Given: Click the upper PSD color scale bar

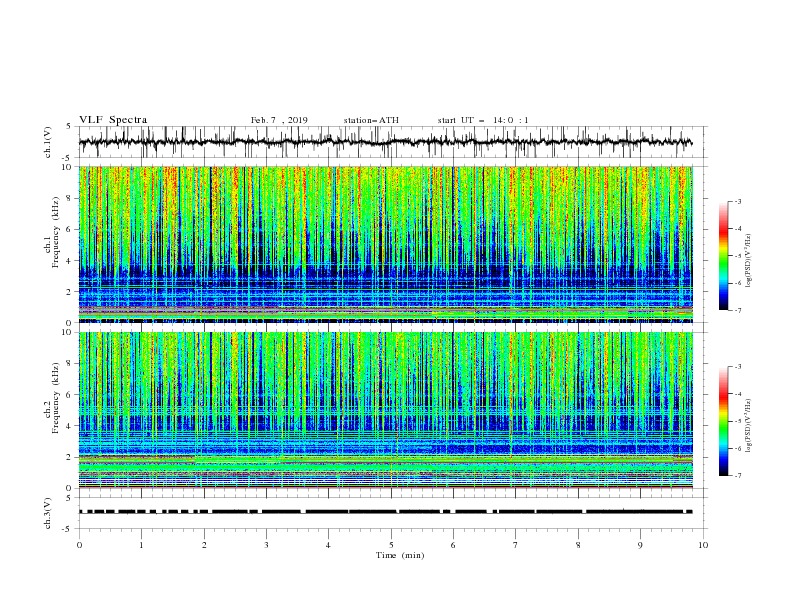Looking at the screenshot, I should pos(723,256).
